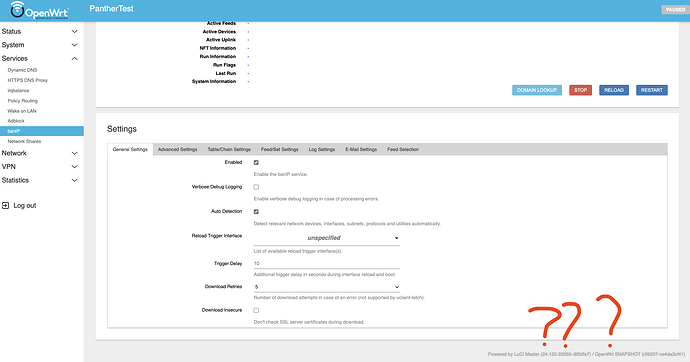Expand the Statistics menu chevron
Screen dimensions: 690x362
coord(74,180)
